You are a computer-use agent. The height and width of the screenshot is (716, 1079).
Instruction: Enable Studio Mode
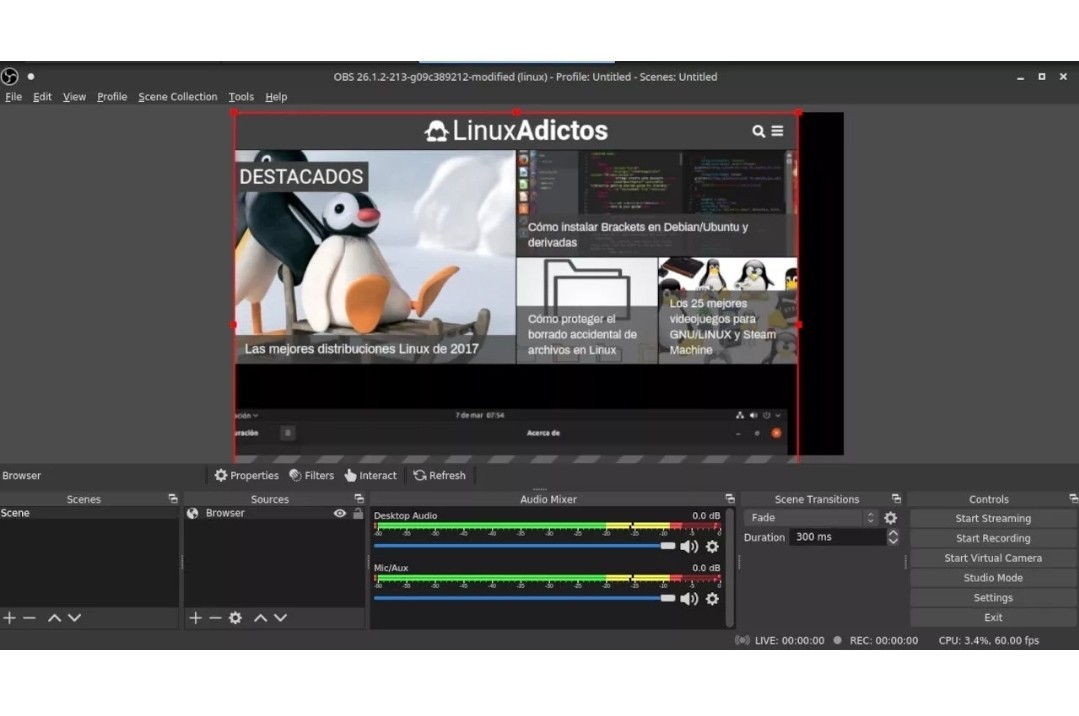click(993, 578)
